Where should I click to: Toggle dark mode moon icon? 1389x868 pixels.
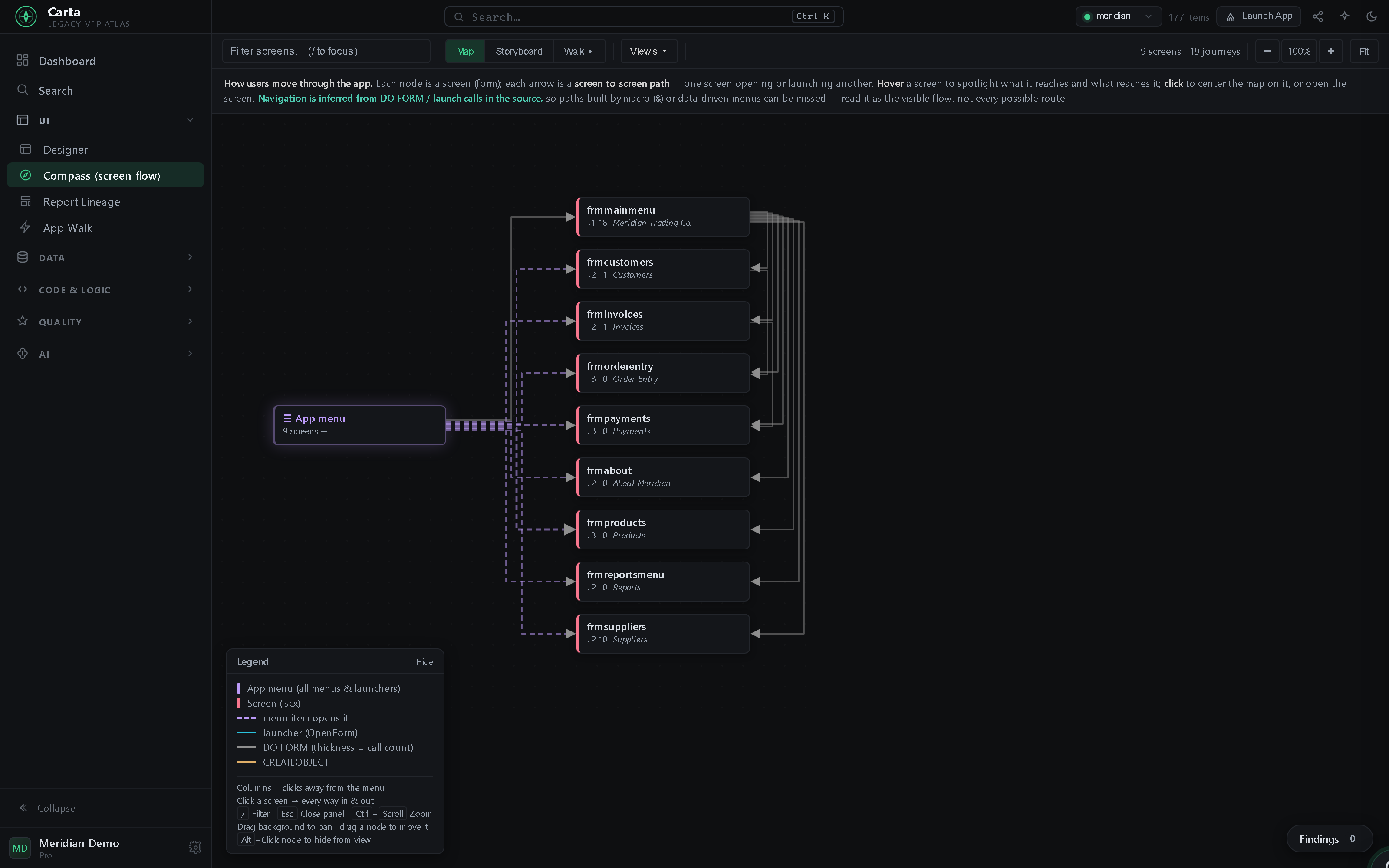coord(1371,16)
